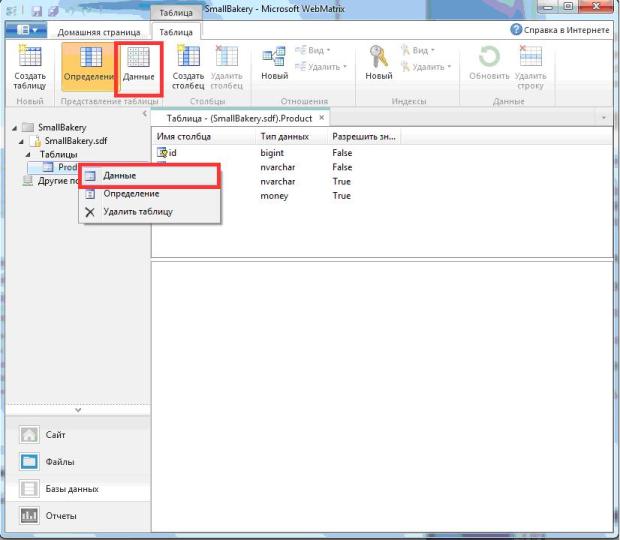Collapse the SmallBakery root tree node

pos(14,128)
